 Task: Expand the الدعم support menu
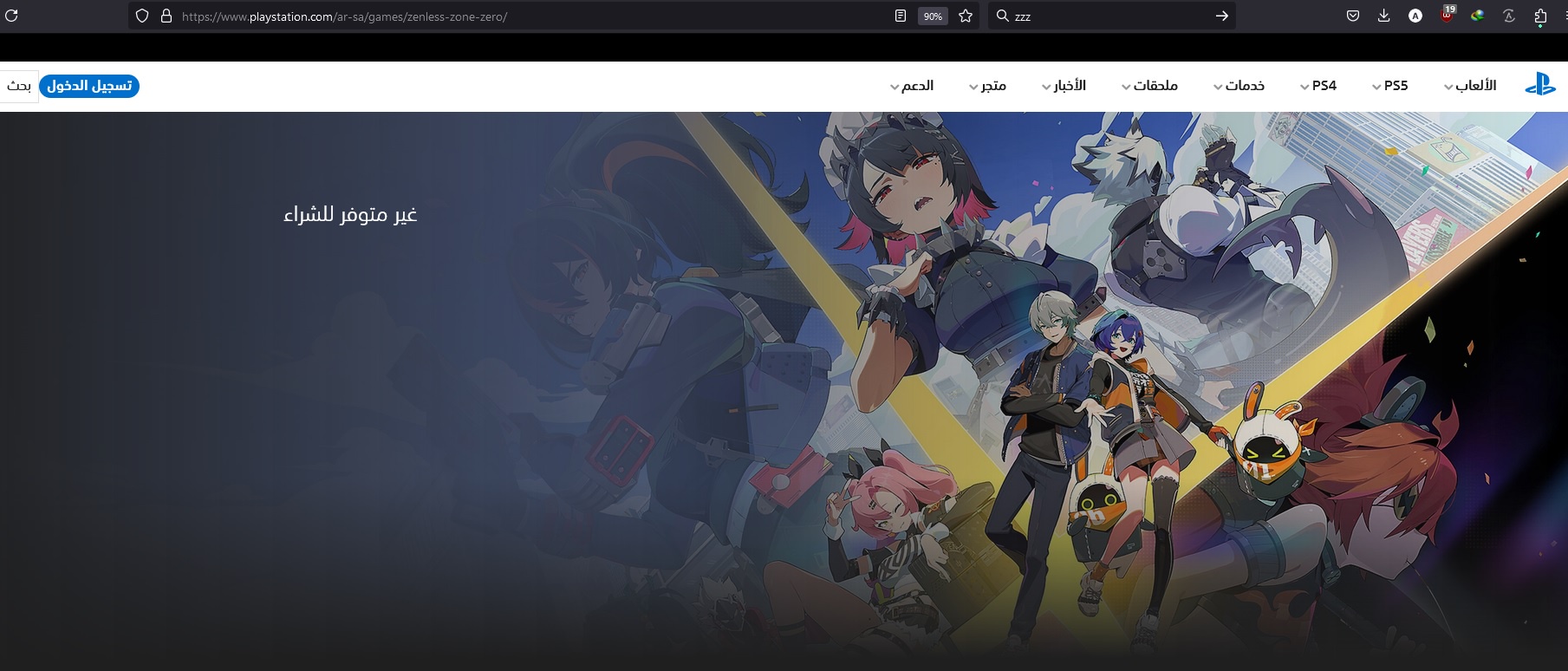[x=912, y=86]
